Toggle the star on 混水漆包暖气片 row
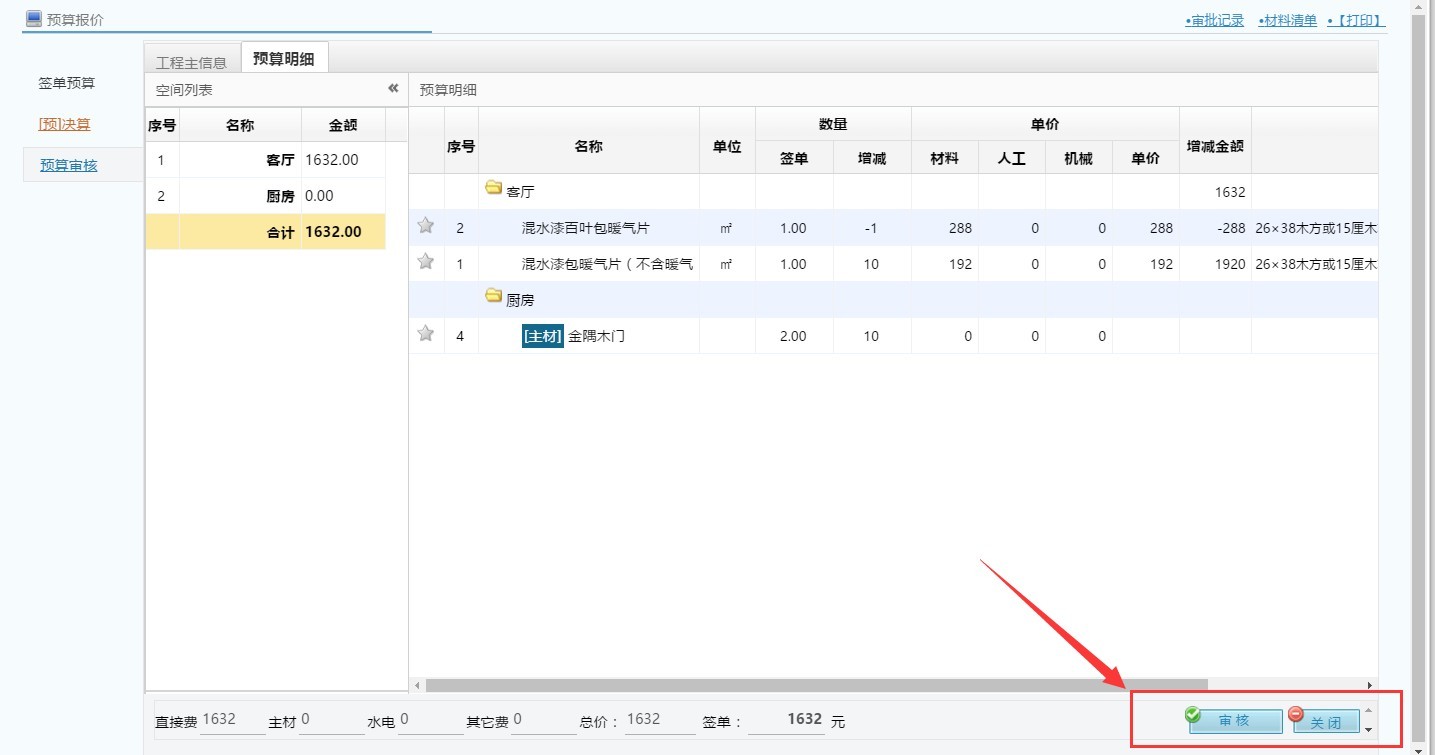The width and height of the screenshot is (1435, 755). click(x=426, y=261)
